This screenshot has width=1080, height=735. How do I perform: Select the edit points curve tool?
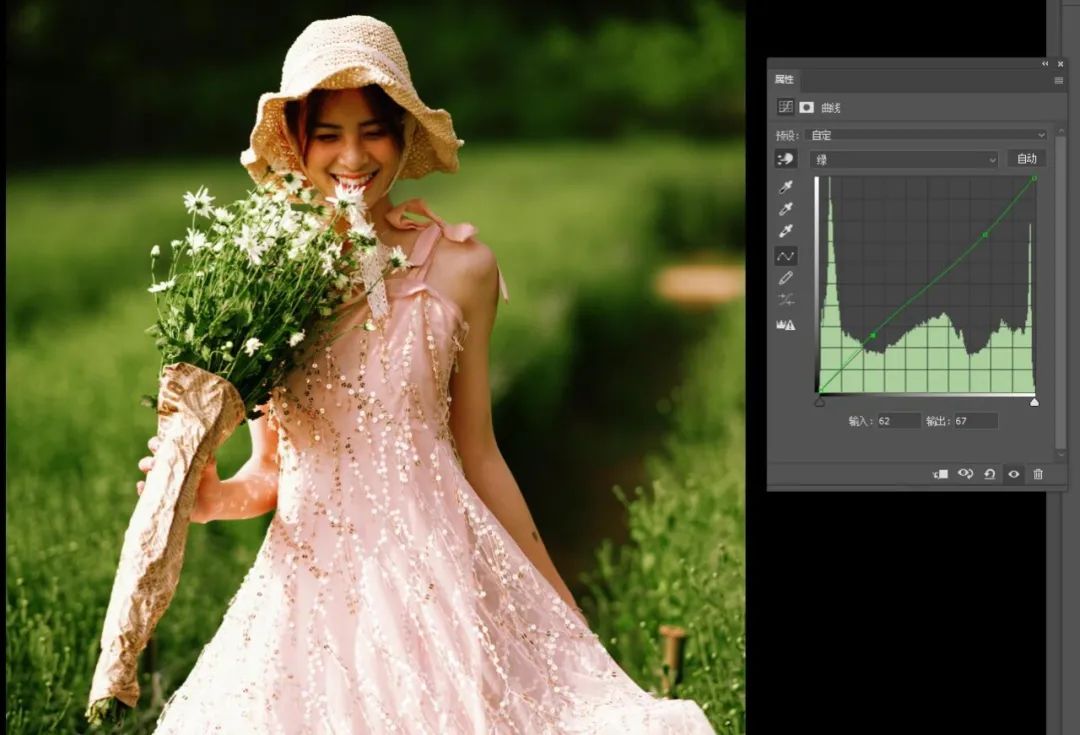785,256
